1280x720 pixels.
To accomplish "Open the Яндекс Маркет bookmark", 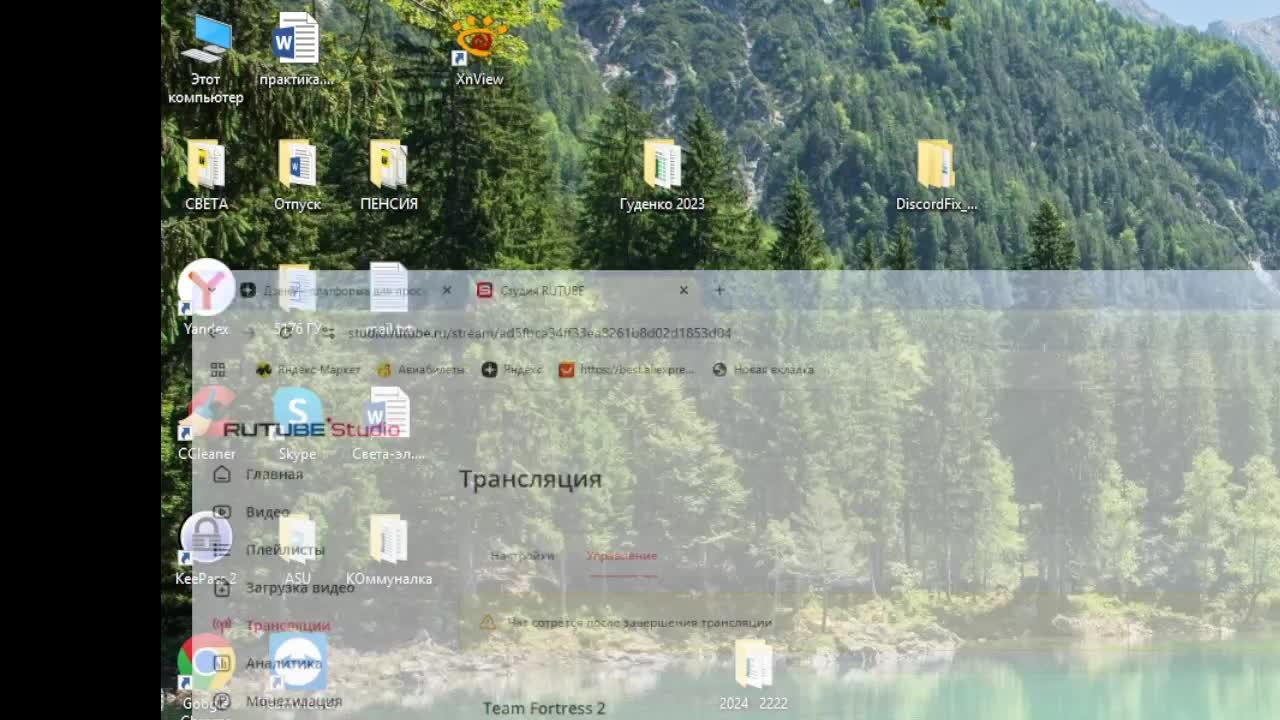I will click(x=309, y=370).
